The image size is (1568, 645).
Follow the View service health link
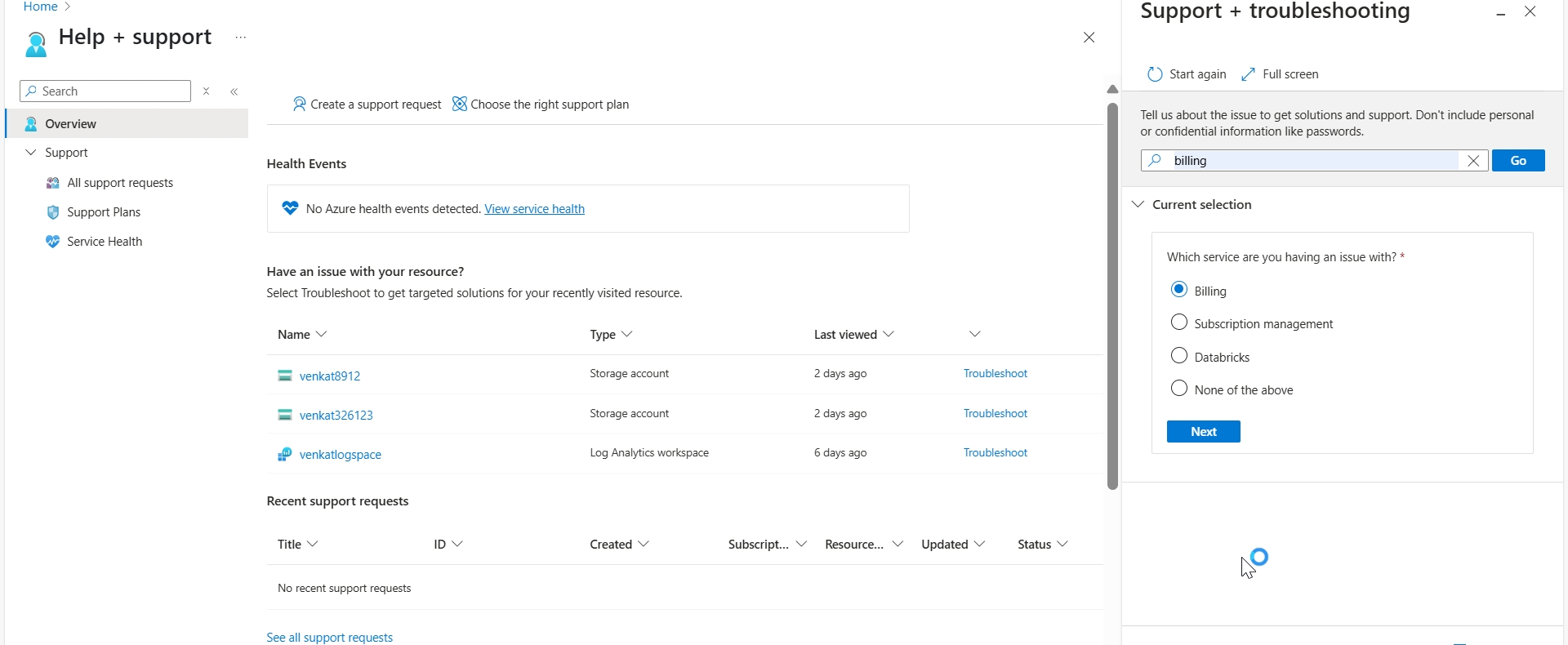point(534,209)
